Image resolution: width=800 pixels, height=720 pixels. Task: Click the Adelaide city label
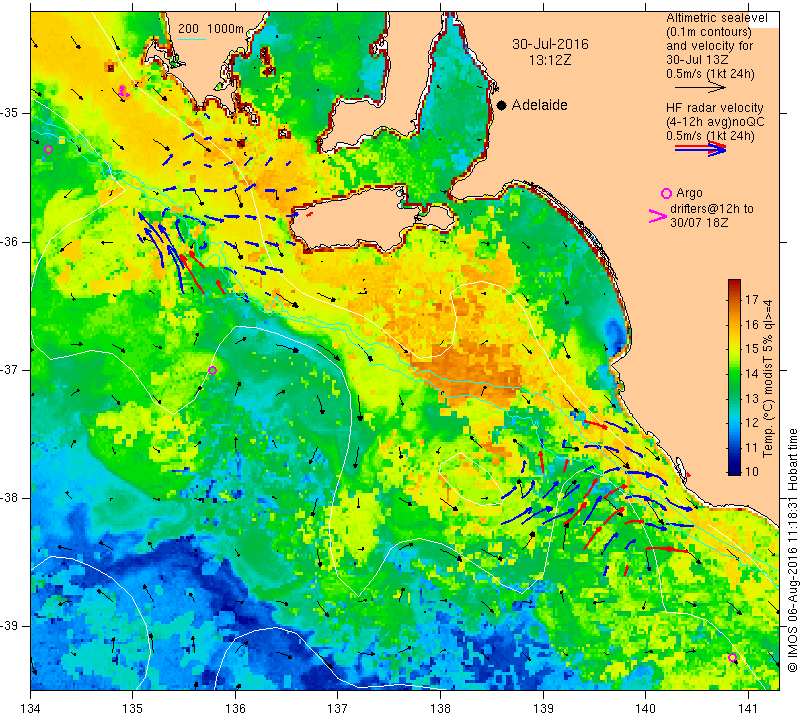tap(539, 105)
